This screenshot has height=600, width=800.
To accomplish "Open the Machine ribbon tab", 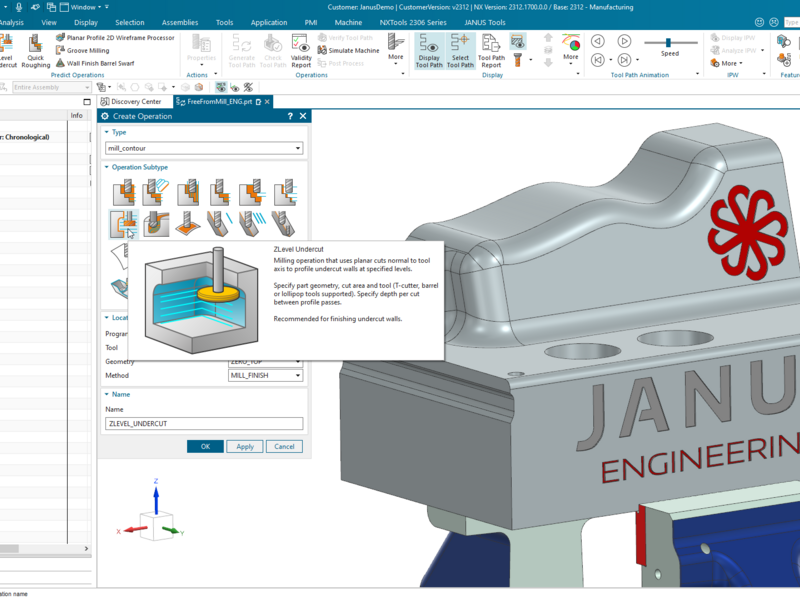I will (x=348, y=22).
